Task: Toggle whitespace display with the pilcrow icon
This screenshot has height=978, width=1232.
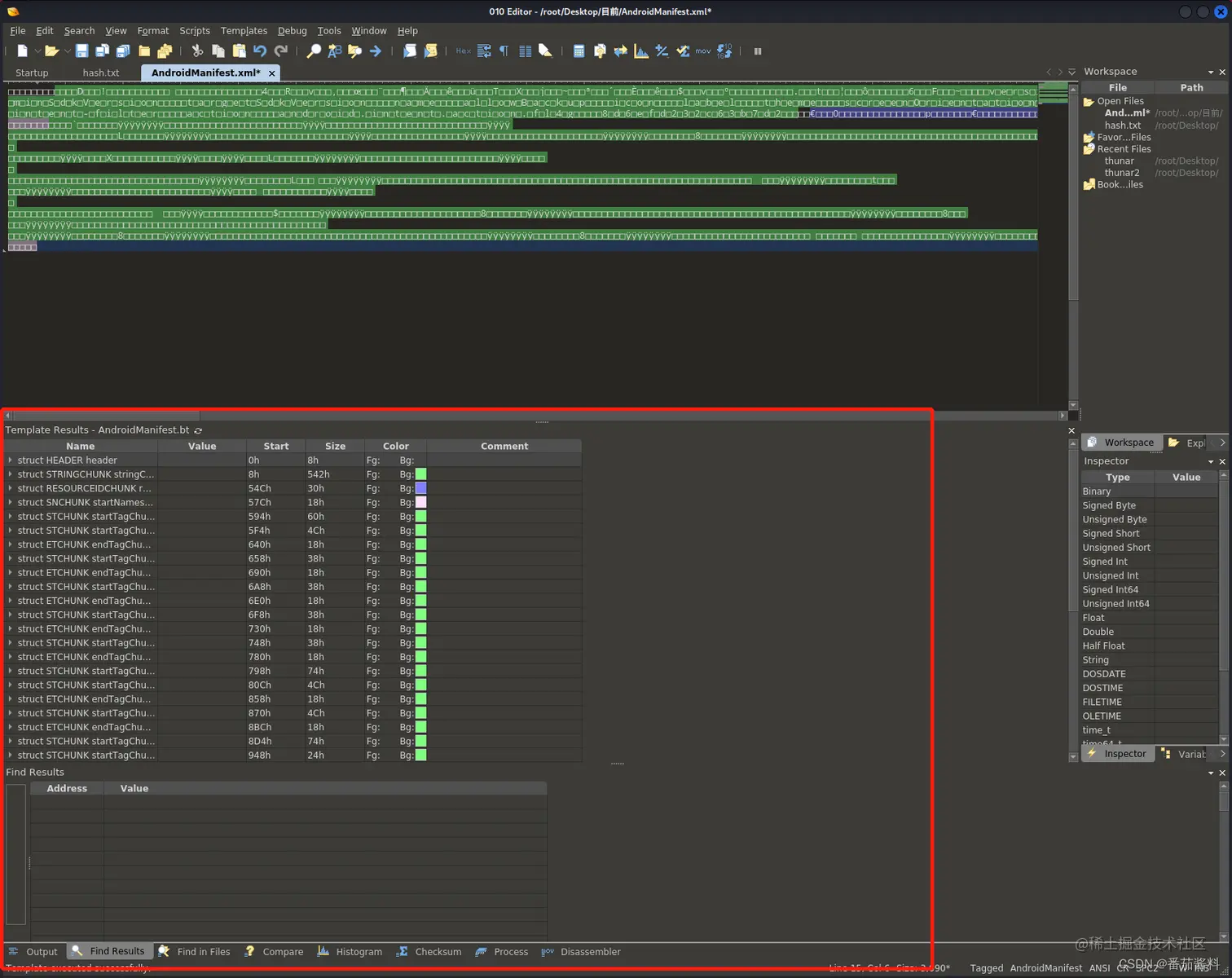Action: pos(504,51)
